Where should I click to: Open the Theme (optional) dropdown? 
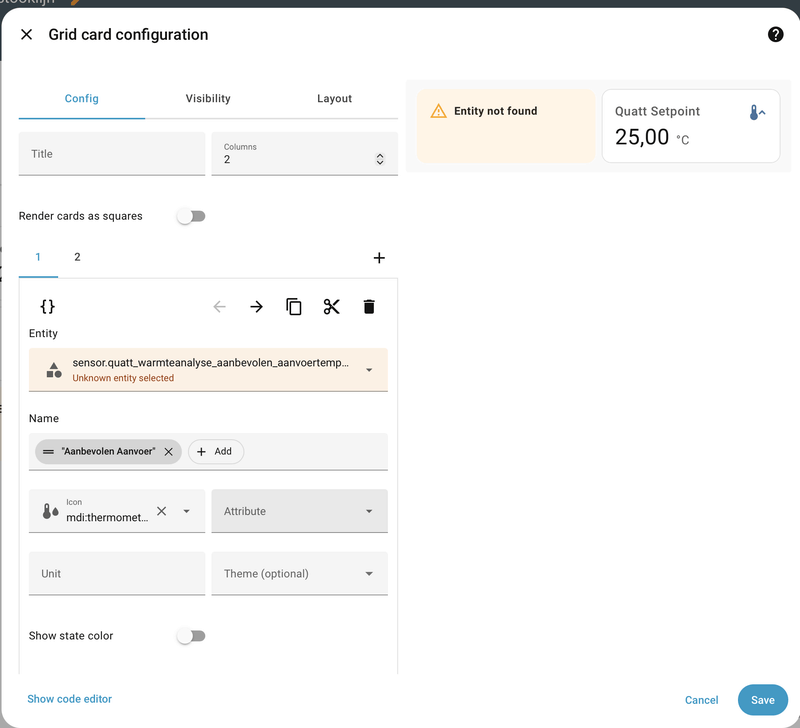pos(369,574)
